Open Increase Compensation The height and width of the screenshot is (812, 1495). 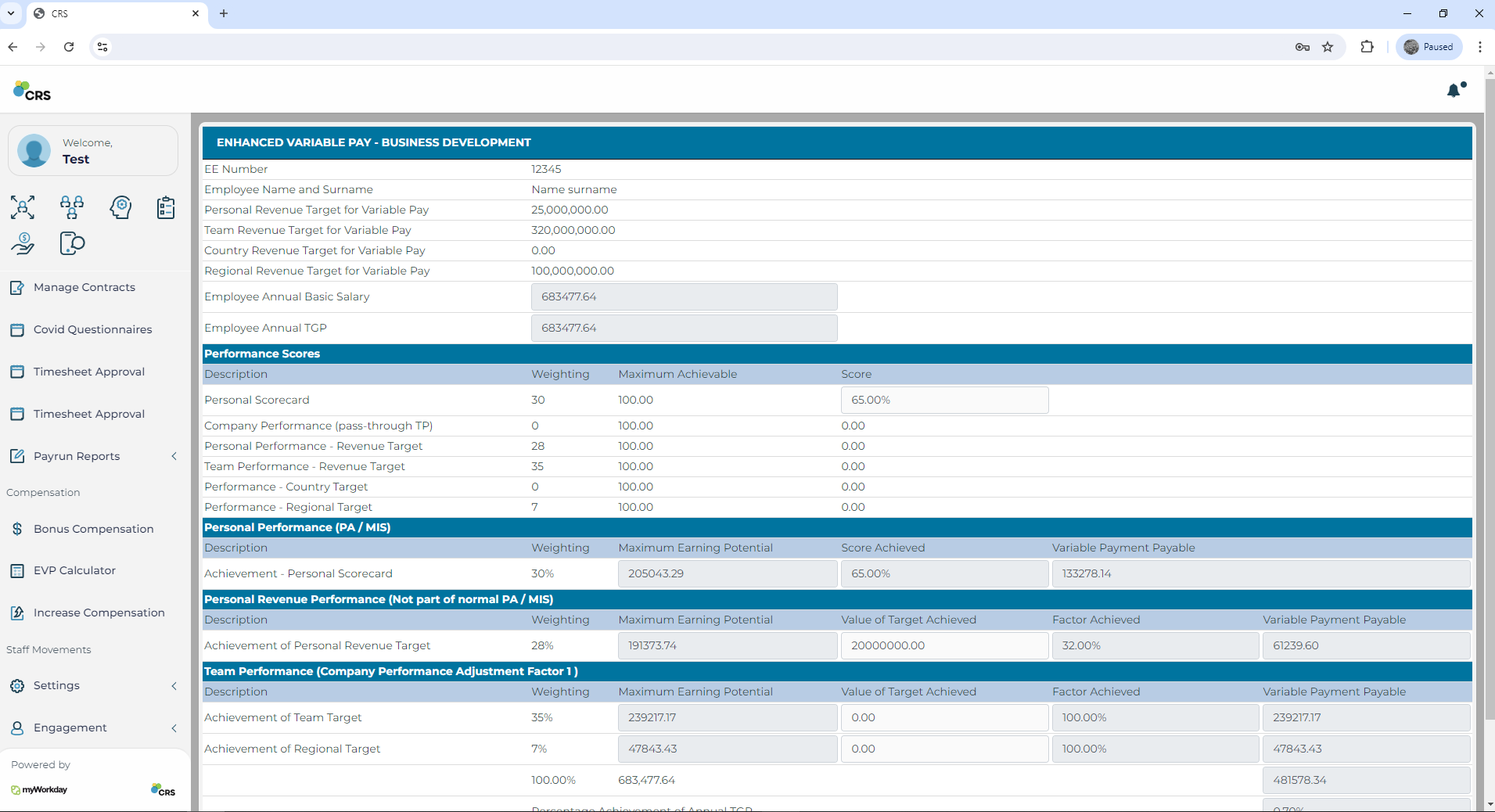click(x=99, y=613)
